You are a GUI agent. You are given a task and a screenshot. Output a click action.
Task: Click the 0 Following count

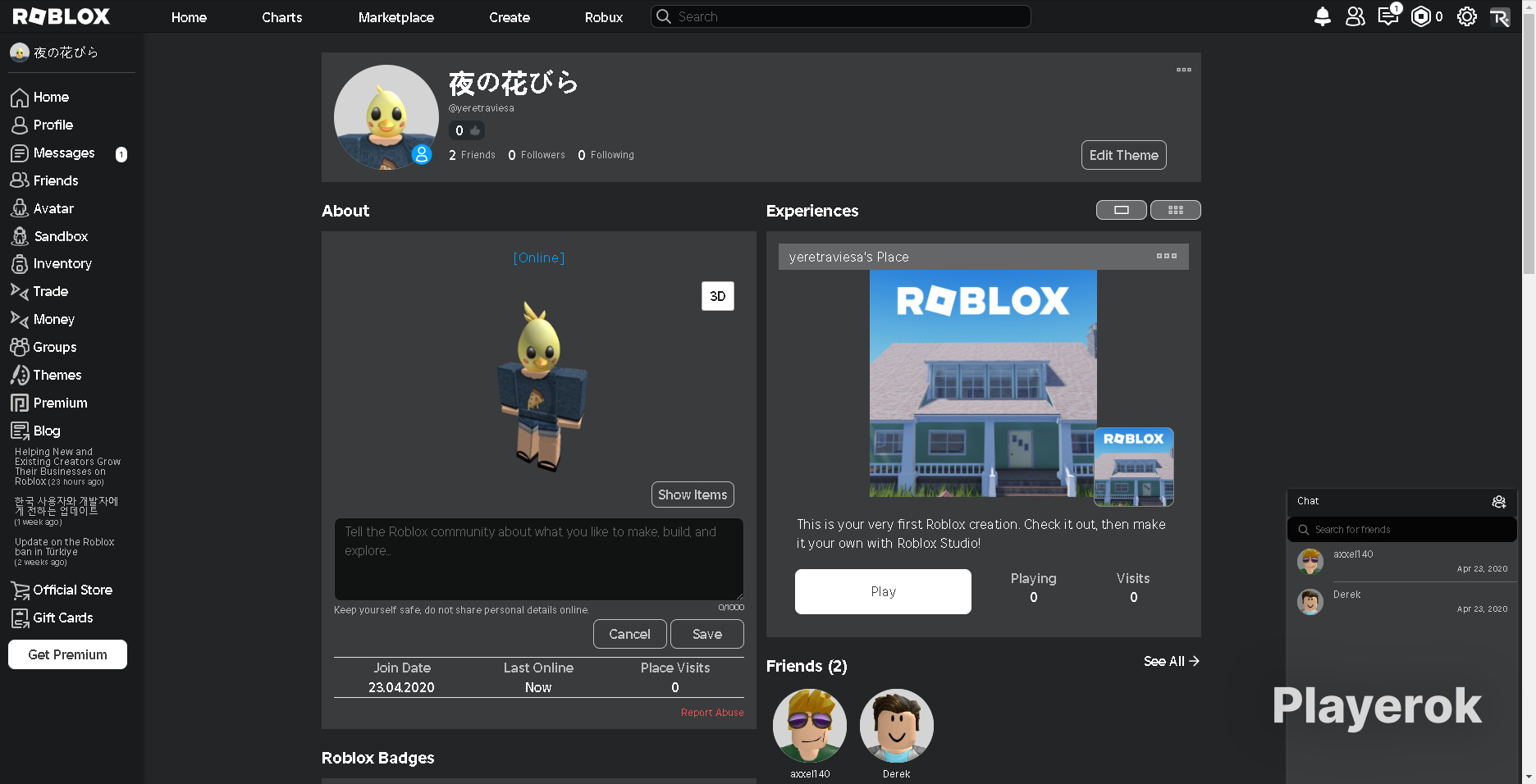(606, 155)
